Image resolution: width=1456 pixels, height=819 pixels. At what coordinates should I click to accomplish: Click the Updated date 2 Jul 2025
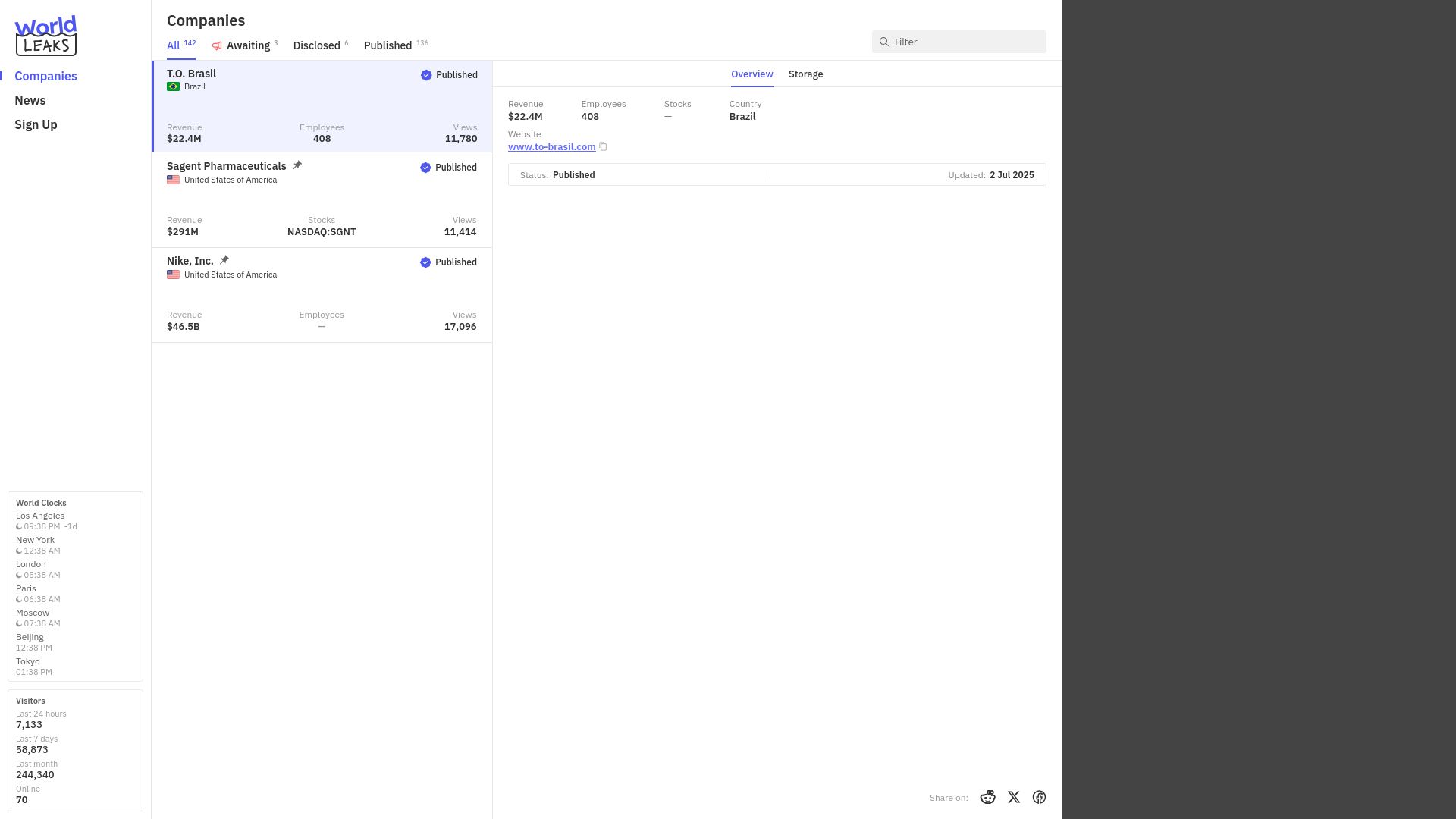pyautogui.click(x=1012, y=175)
